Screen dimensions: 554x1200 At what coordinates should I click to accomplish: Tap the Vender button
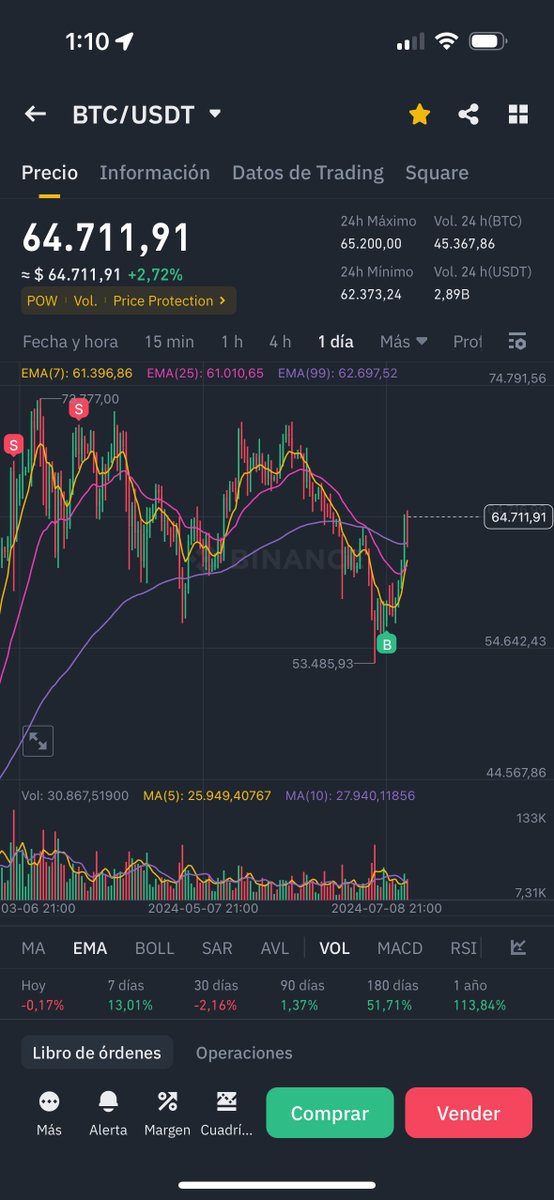tap(469, 1113)
